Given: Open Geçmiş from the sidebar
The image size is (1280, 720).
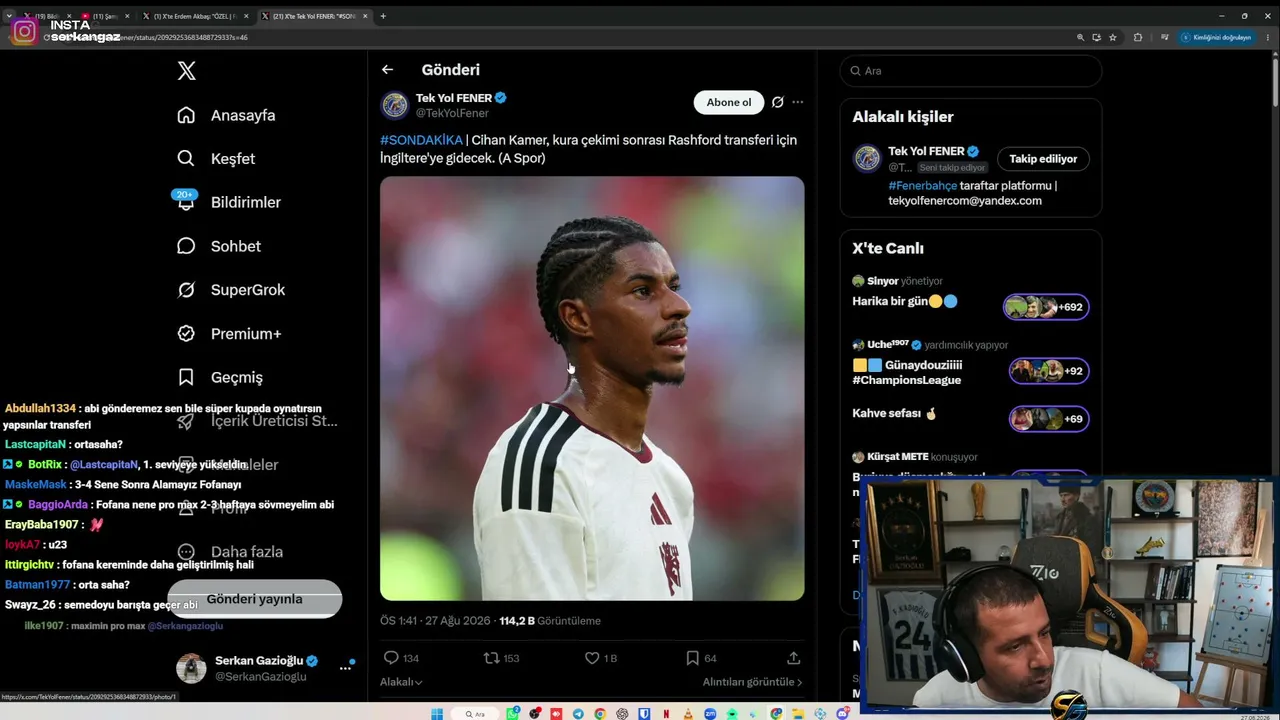Looking at the screenshot, I should pyautogui.click(x=219, y=377).
